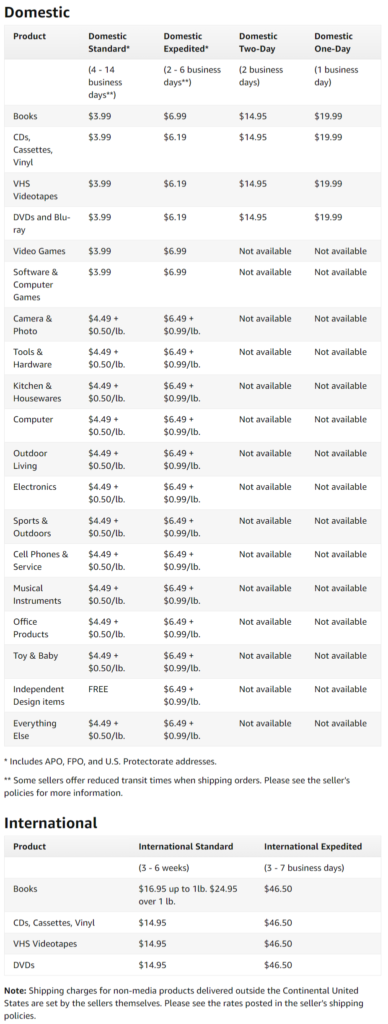388x1024 pixels.
Task: Click the Domestic One-Day column header
Action: 334,42
